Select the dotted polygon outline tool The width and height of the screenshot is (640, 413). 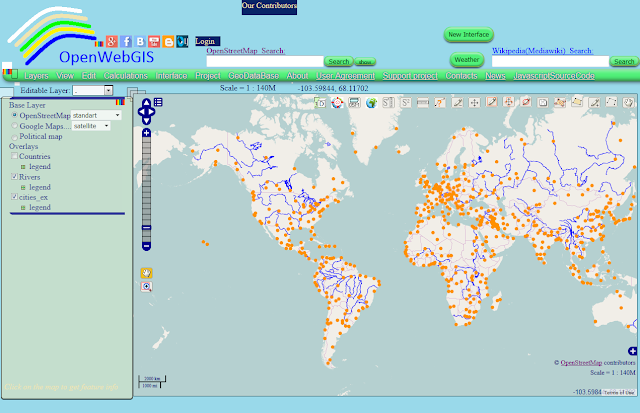[611, 102]
